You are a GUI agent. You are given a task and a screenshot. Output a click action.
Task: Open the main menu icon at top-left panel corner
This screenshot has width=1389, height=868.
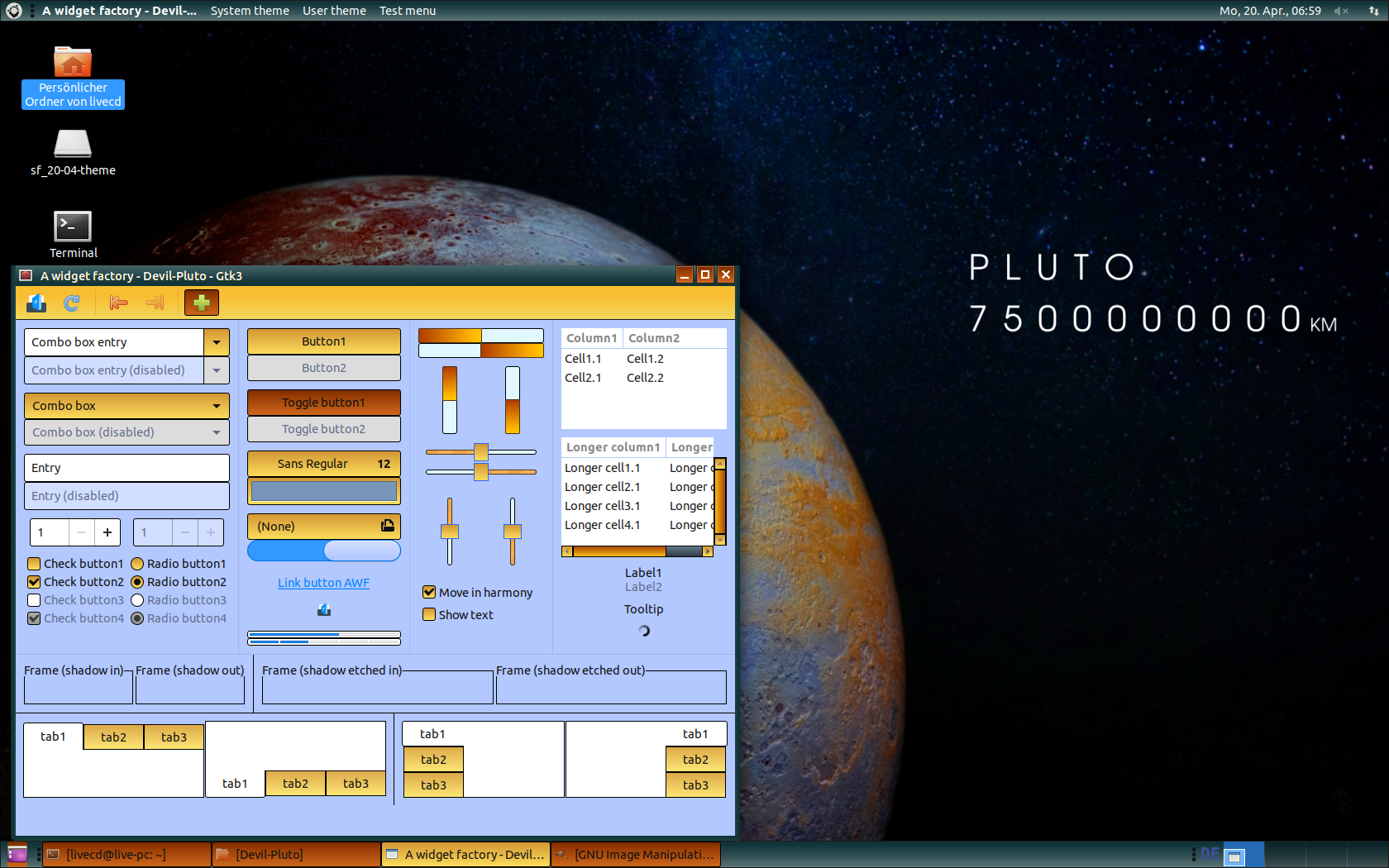pyautogui.click(x=14, y=11)
